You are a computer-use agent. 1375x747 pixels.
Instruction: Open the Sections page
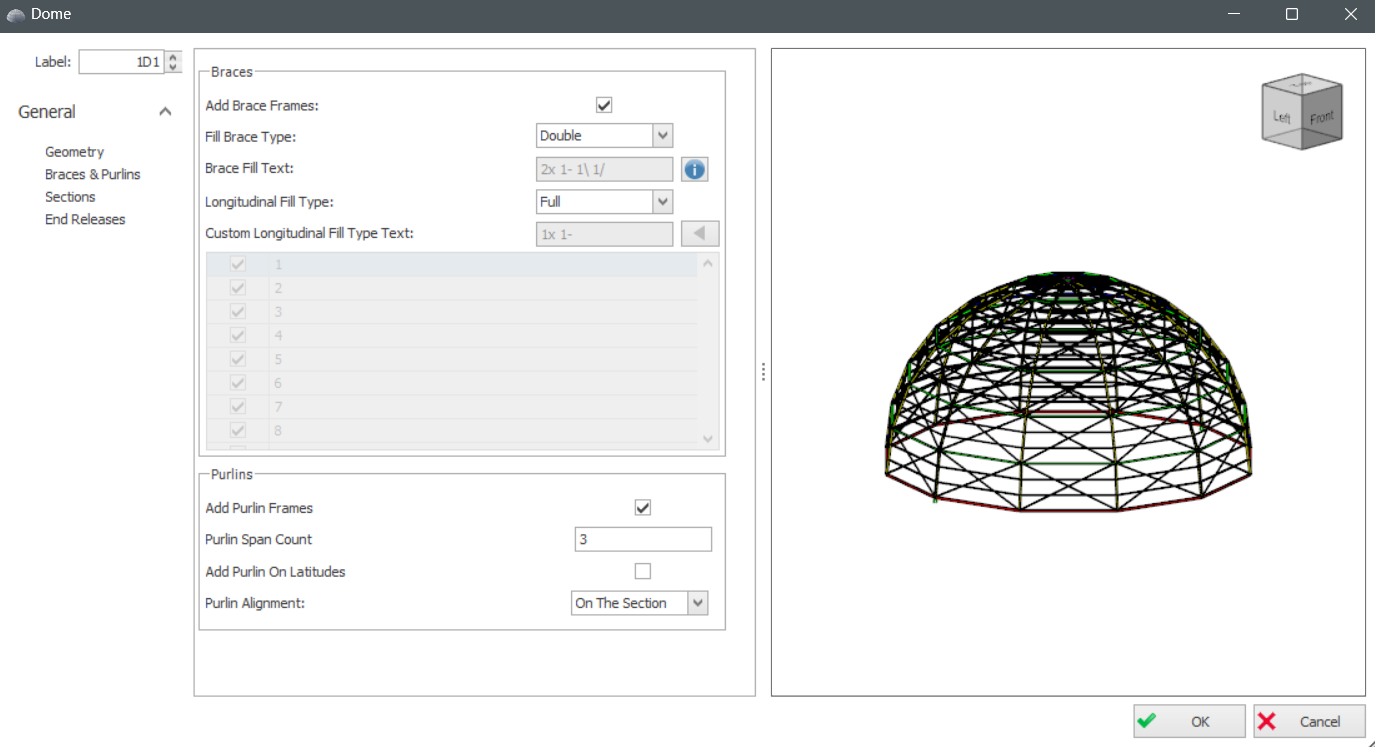click(x=70, y=197)
